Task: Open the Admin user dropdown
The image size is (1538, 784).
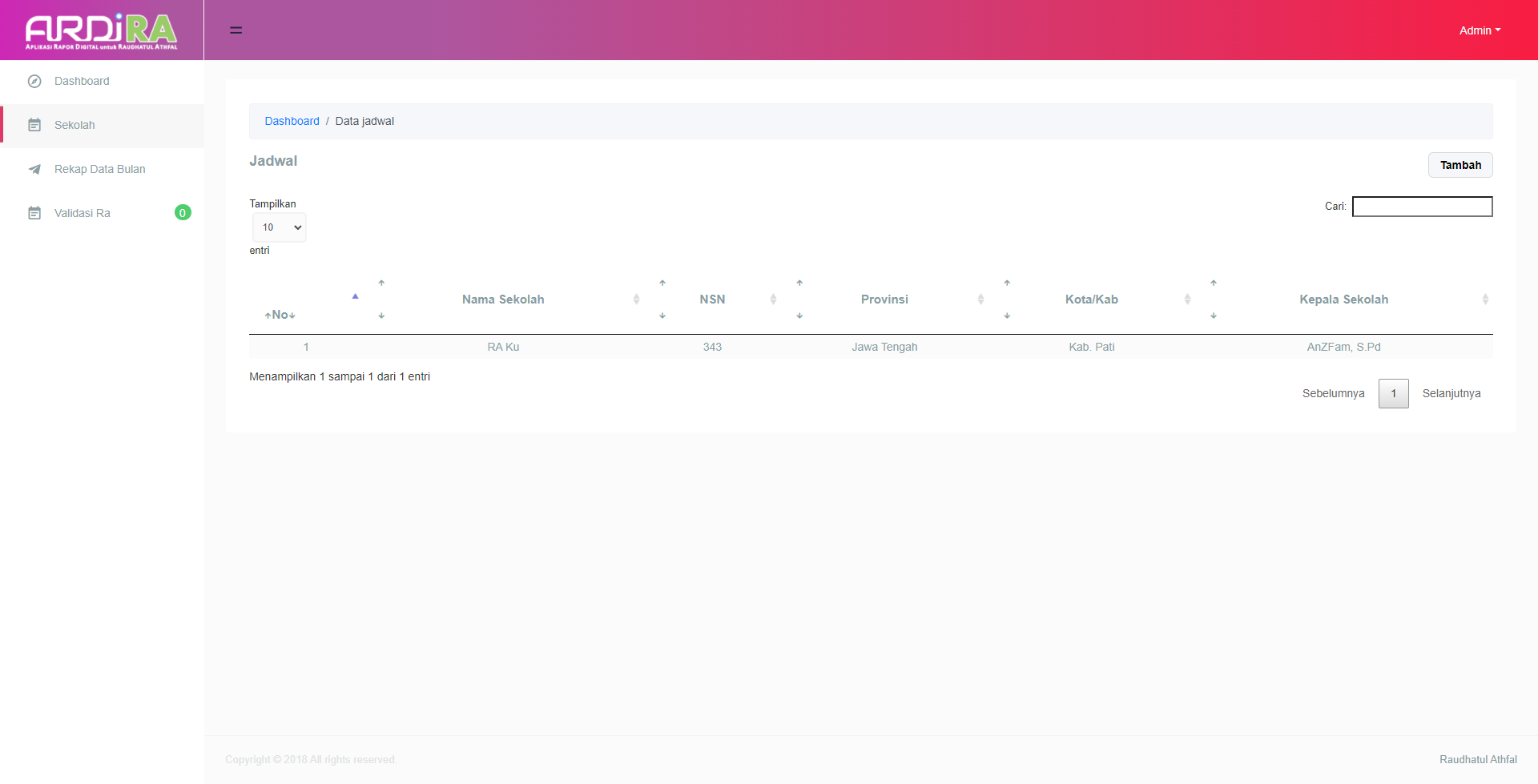Action: [1479, 30]
